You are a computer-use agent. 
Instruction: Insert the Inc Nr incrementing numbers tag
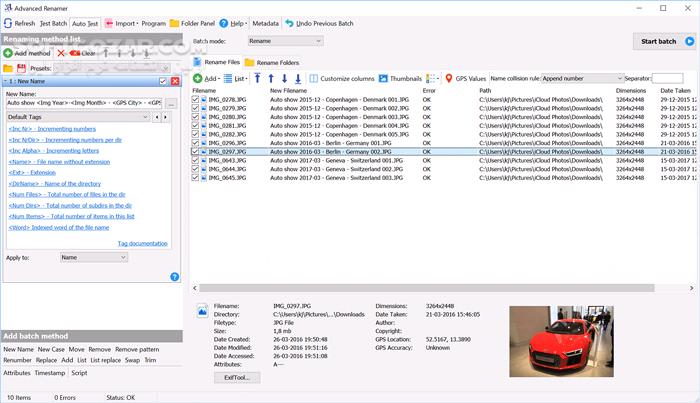(52, 129)
